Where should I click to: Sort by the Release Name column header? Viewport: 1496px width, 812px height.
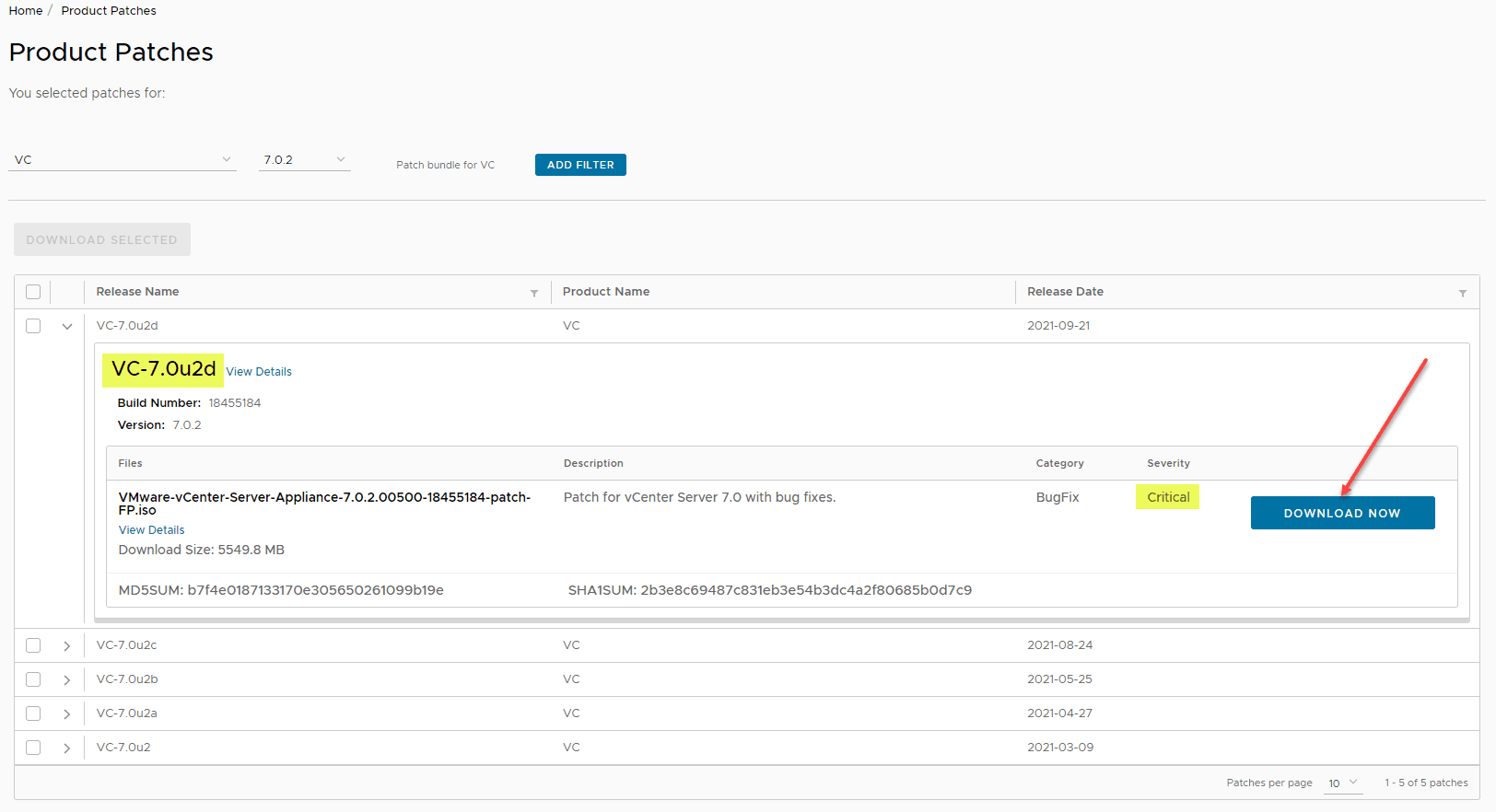pos(137,292)
